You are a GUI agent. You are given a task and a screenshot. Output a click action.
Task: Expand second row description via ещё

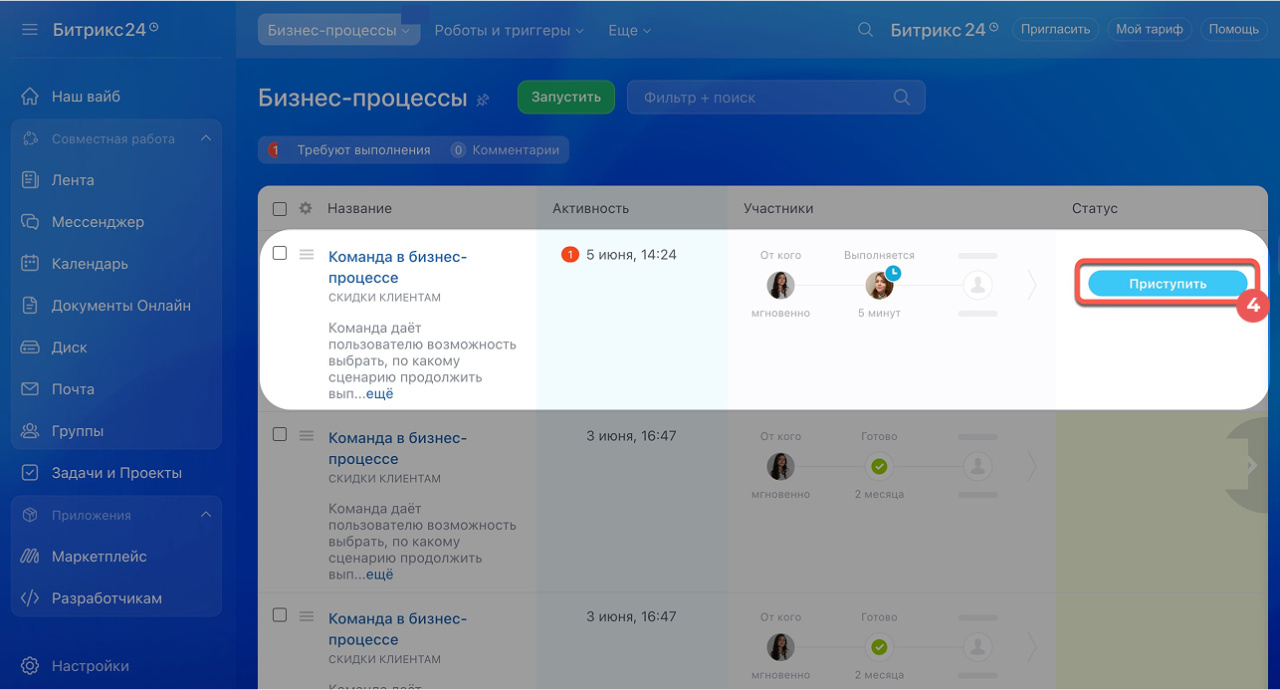click(x=380, y=575)
